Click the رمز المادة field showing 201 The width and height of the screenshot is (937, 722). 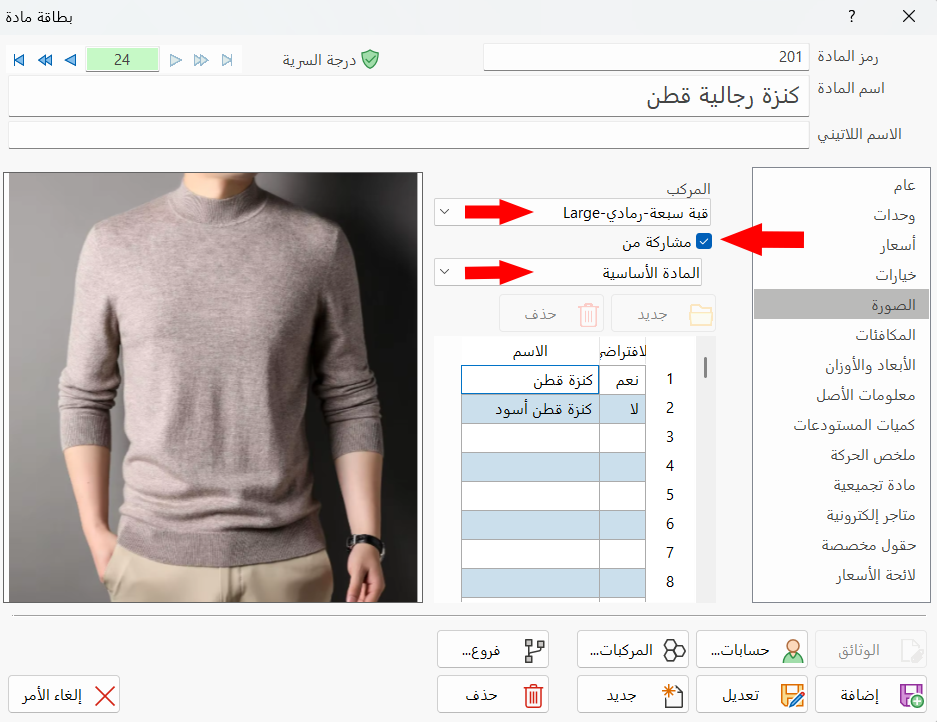[x=646, y=57]
